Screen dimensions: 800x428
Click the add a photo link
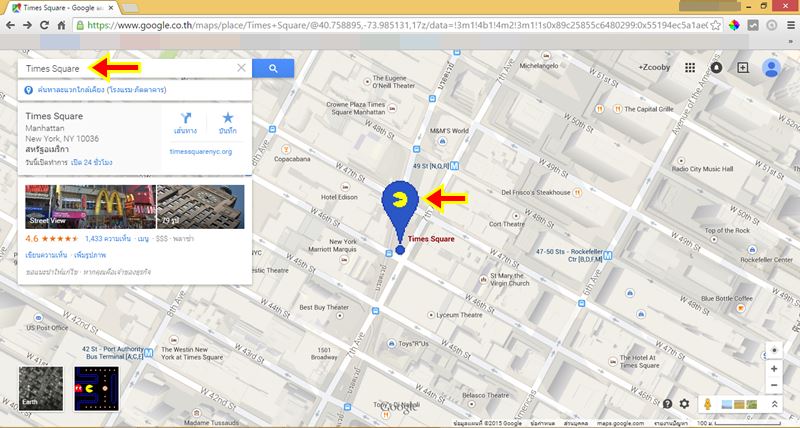90,255
